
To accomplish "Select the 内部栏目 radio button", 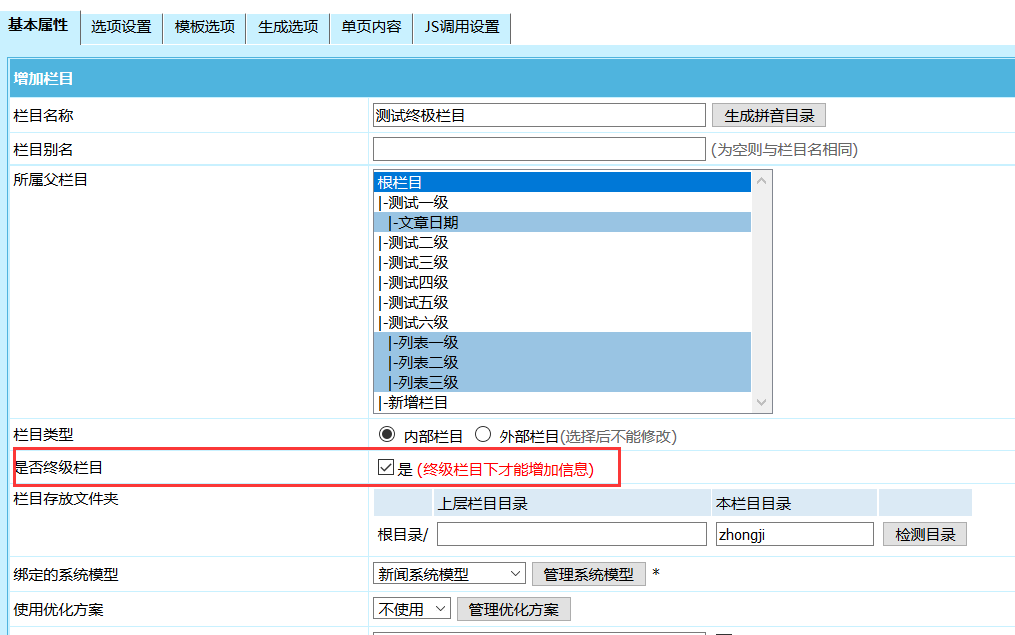I will 386,434.
